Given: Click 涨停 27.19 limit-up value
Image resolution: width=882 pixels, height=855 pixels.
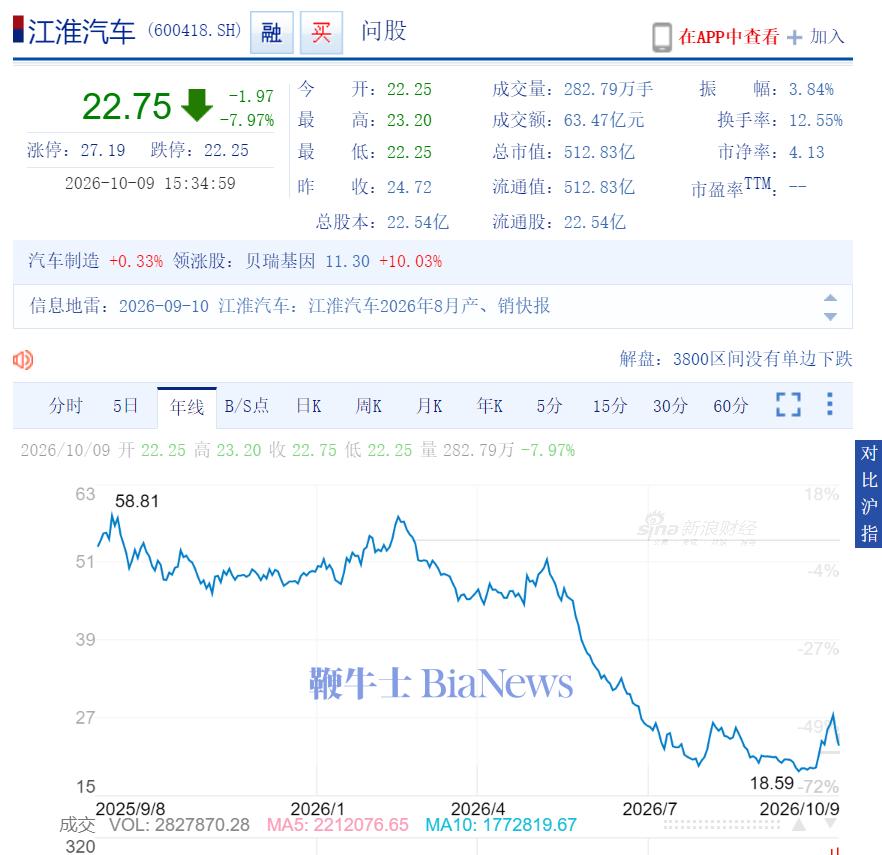Looking at the screenshot, I should [x=103, y=150].
